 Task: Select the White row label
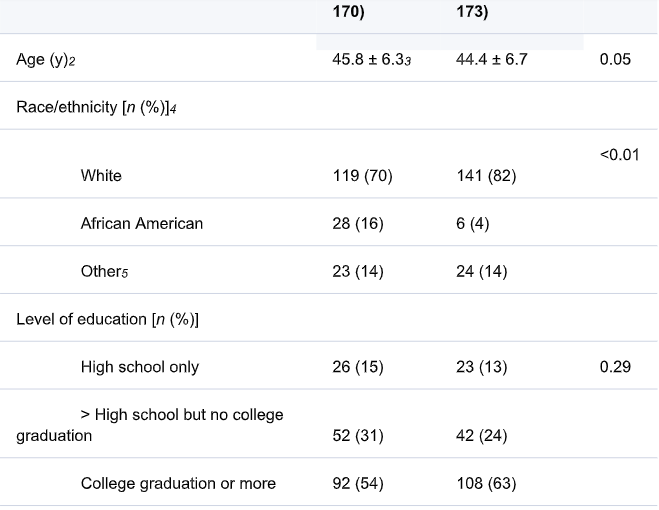point(101,176)
